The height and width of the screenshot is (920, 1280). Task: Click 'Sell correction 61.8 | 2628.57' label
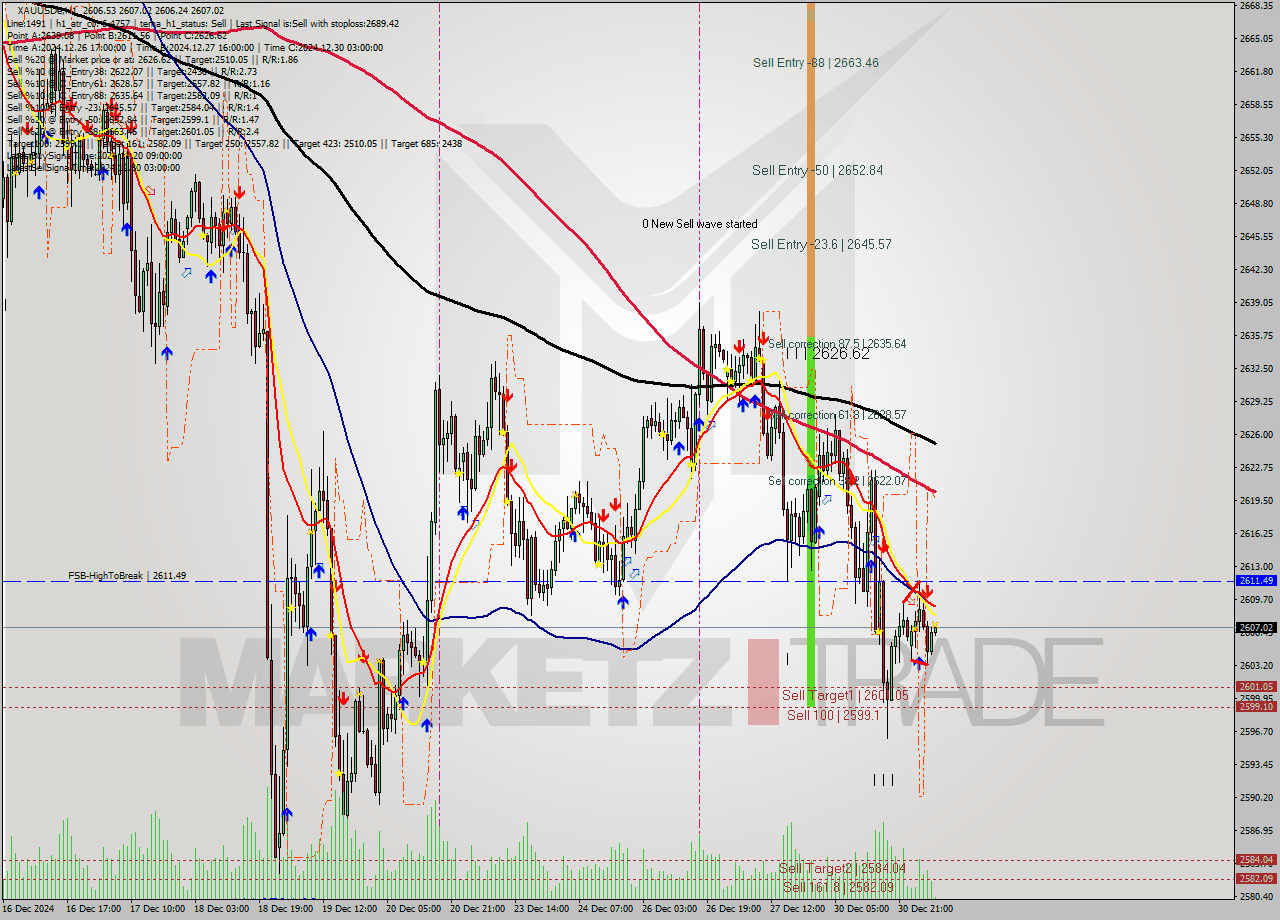click(837, 415)
